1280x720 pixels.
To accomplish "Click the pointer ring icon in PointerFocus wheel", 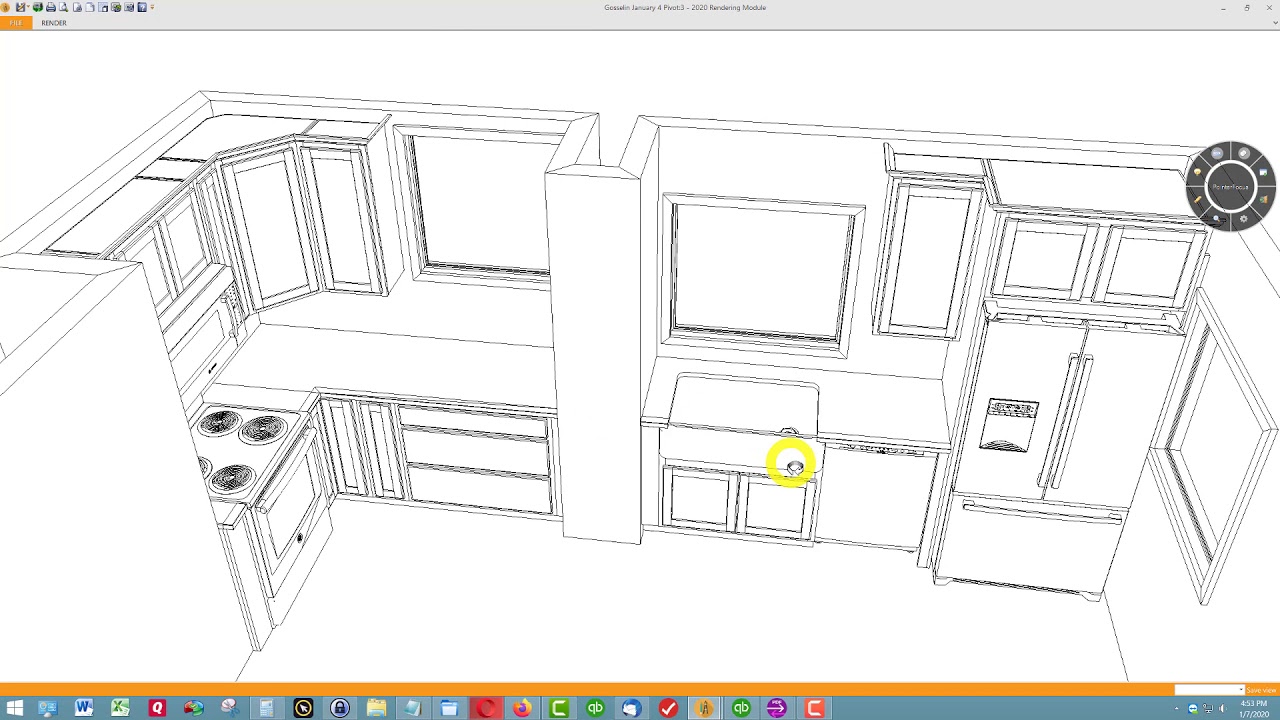I will point(1244,153).
